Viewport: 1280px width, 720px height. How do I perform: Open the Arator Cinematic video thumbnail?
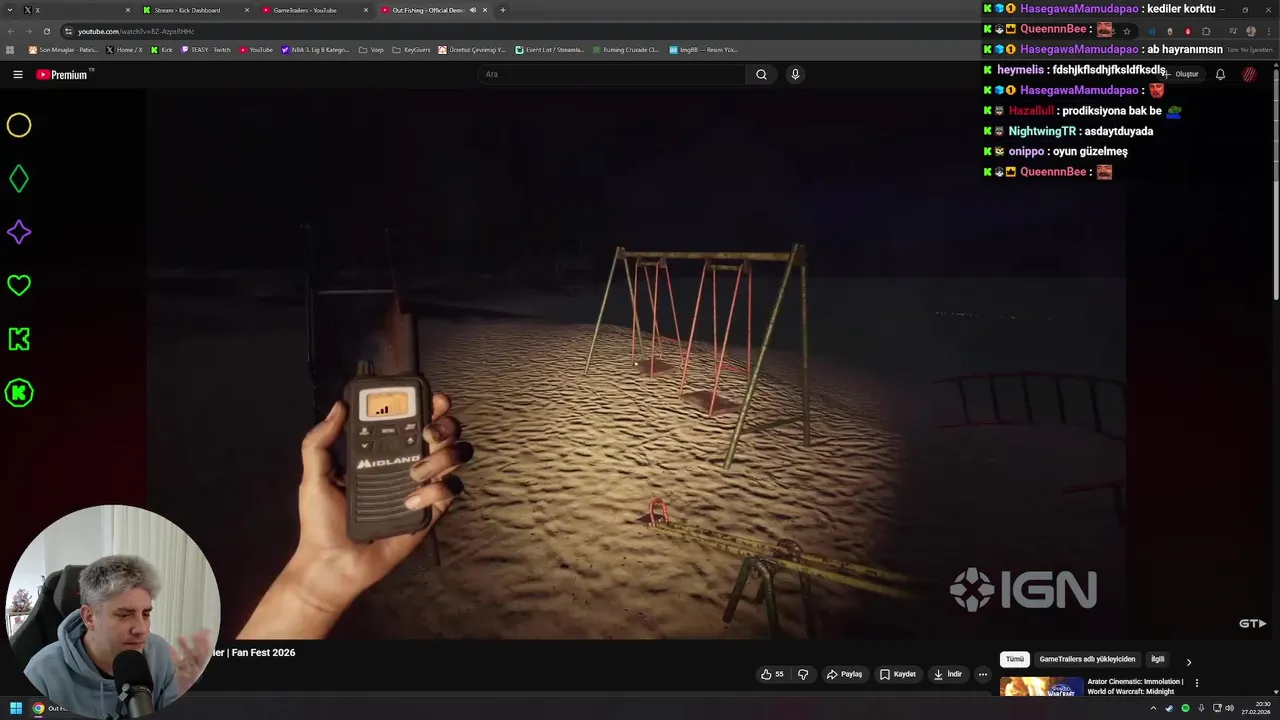pyautogui.click(x=1041, y=687)
